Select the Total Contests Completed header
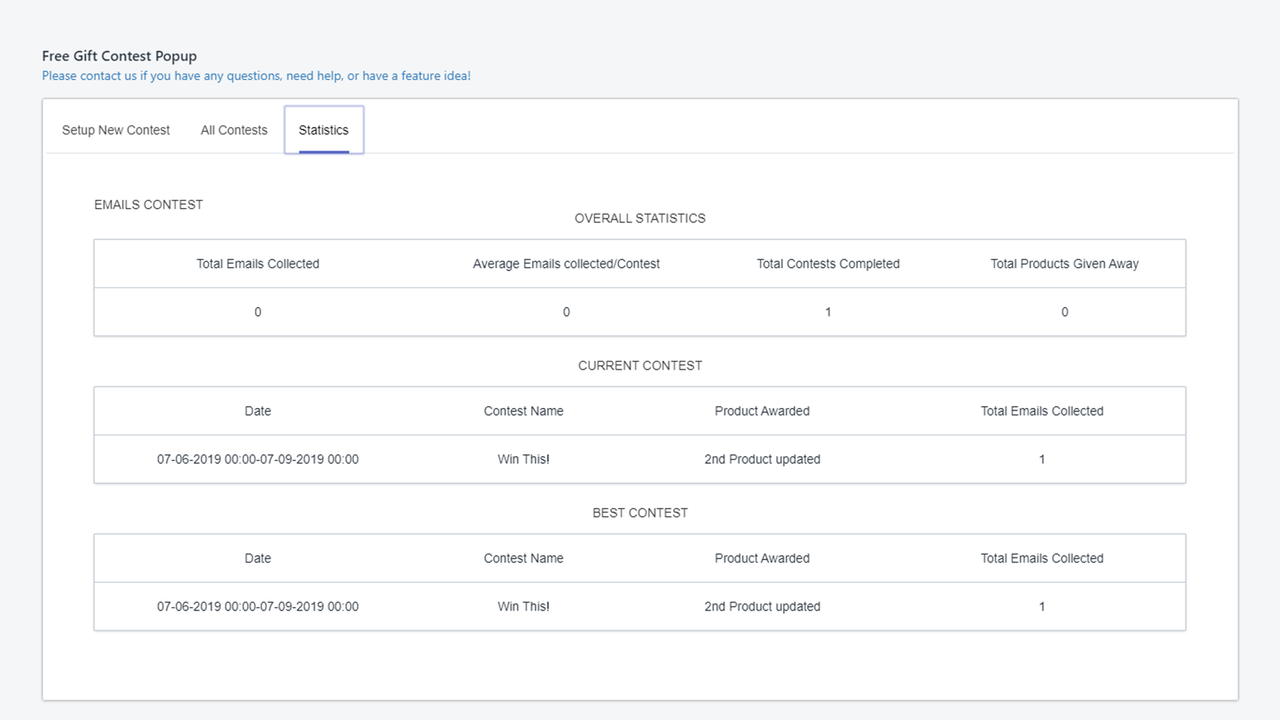The width and height of the screenshot is (1280, 720). [828, 263]
